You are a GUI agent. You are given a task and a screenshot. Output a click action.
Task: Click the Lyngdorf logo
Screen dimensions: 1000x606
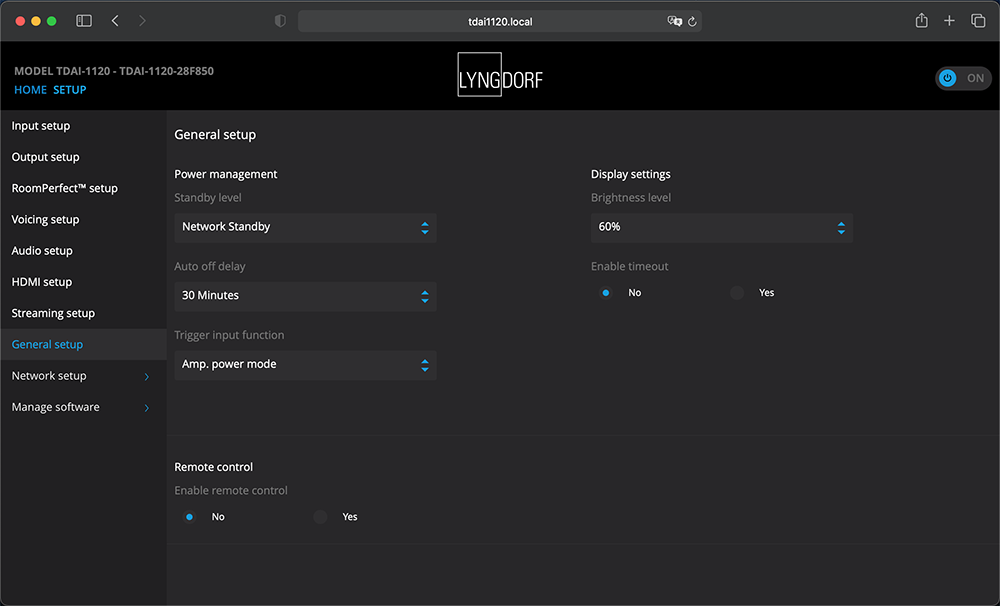click(x=500, y=75)
